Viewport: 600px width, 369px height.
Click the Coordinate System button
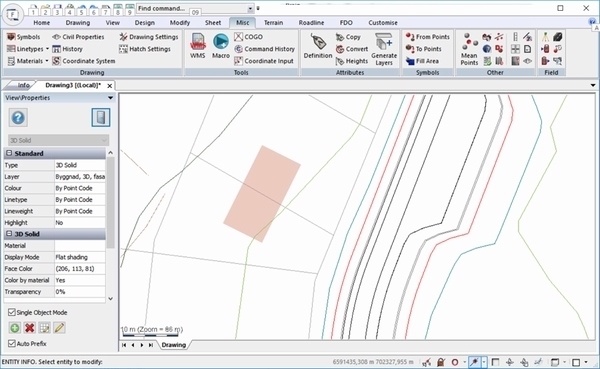[84, 61]
